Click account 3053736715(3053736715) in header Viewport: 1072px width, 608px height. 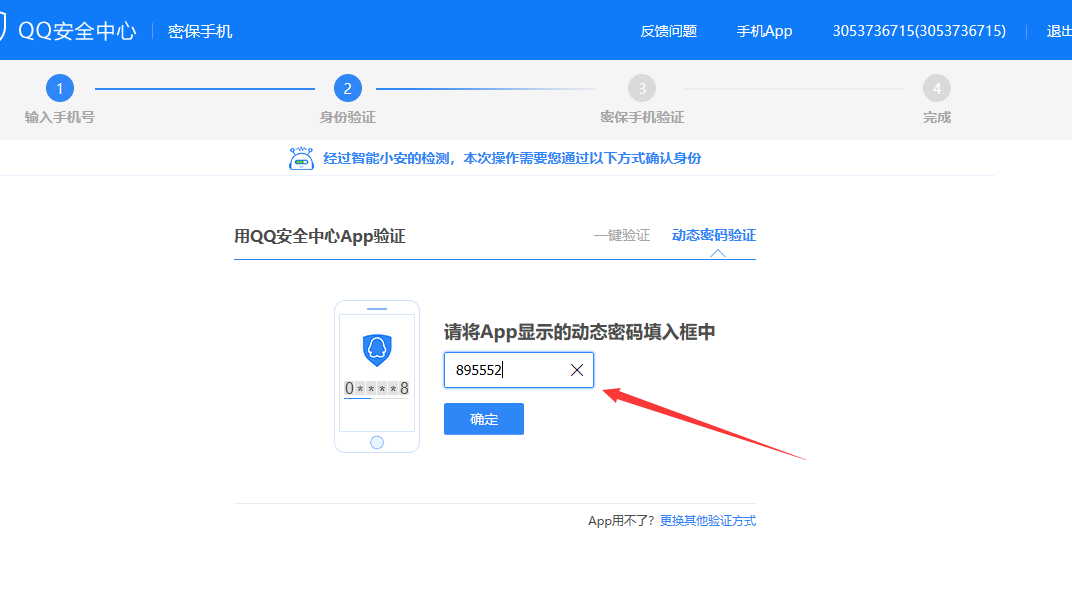click(x=919, y=31)
